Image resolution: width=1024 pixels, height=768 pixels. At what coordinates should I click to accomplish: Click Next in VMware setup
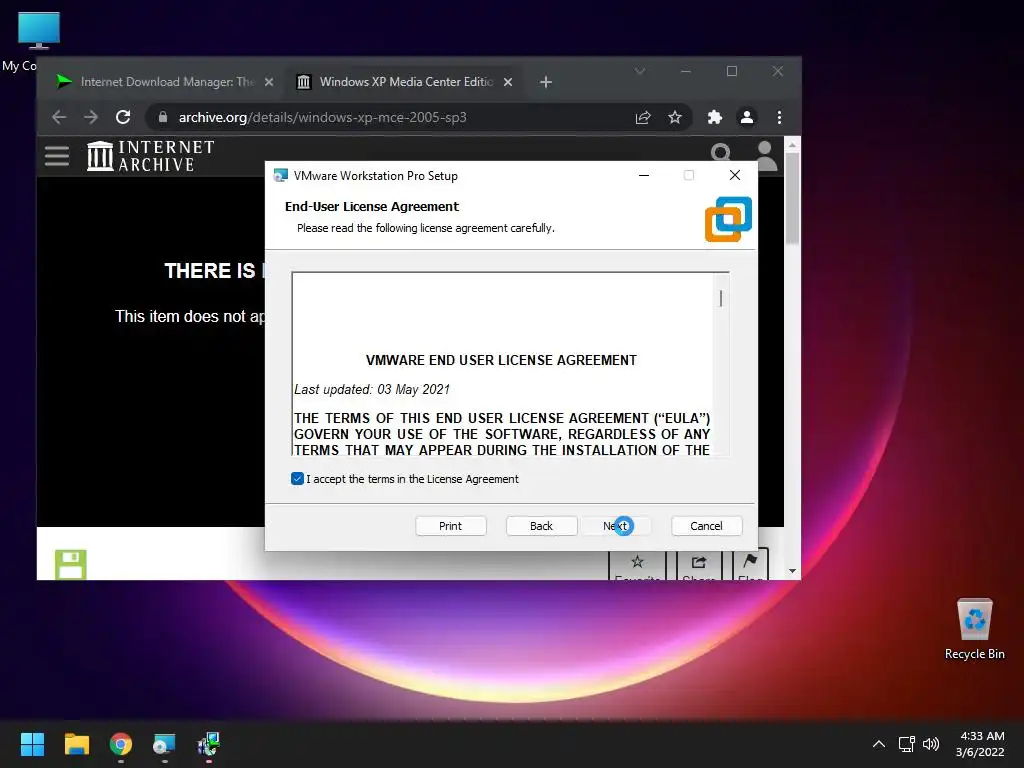pos(615,526)
